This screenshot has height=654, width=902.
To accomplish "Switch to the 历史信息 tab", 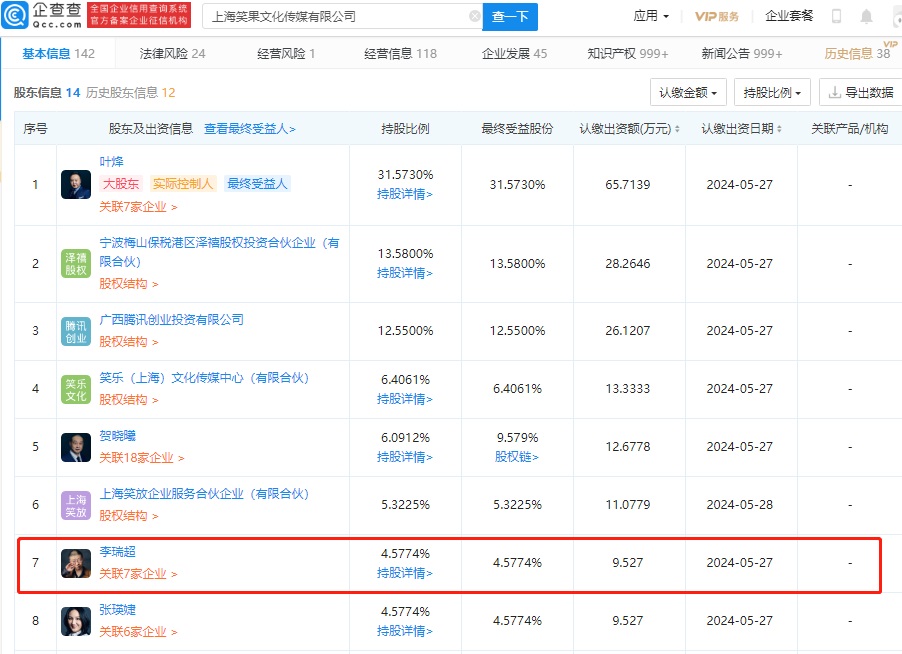I will [857, 53].
